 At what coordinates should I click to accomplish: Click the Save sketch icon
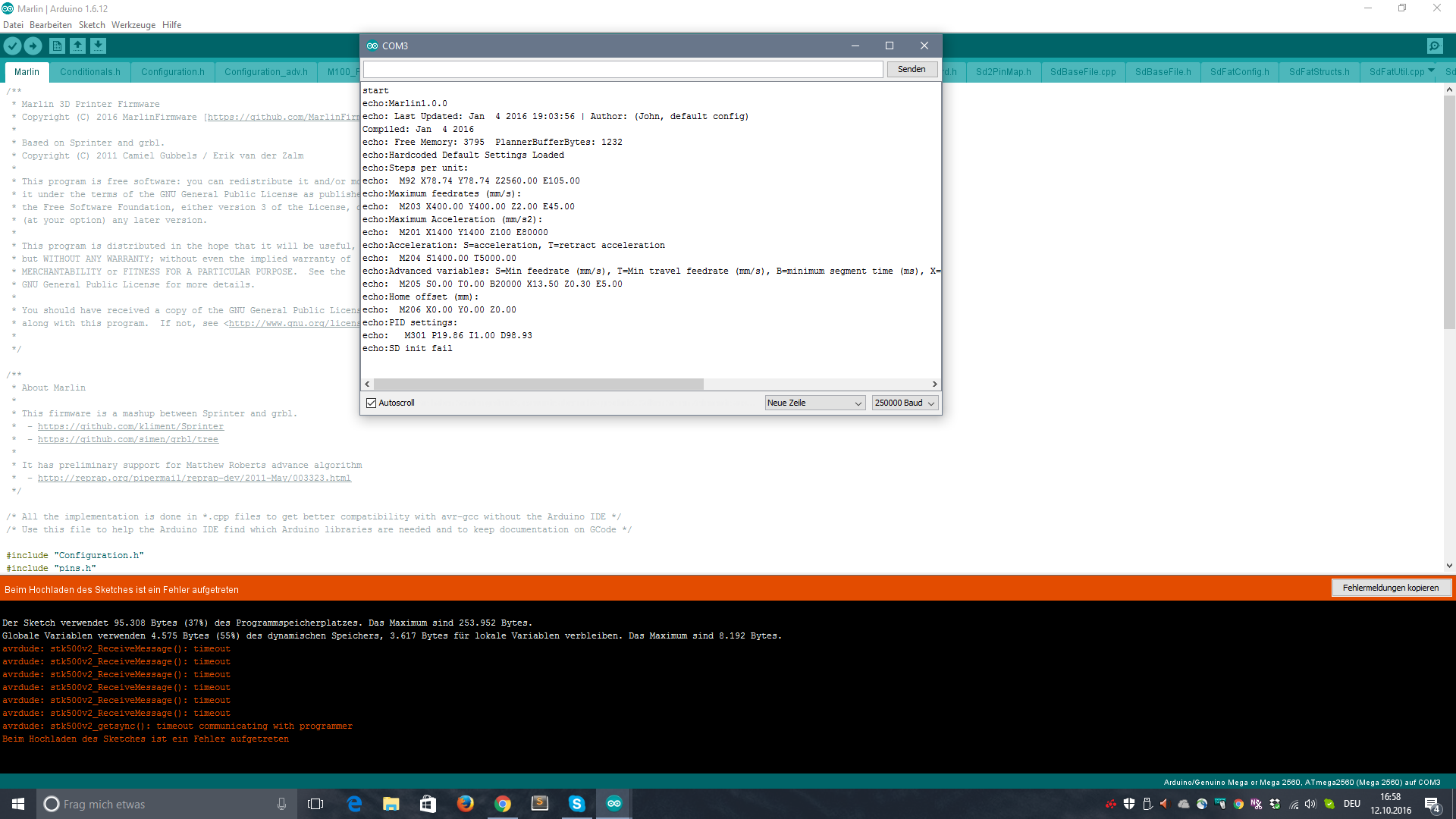[98, 46]
